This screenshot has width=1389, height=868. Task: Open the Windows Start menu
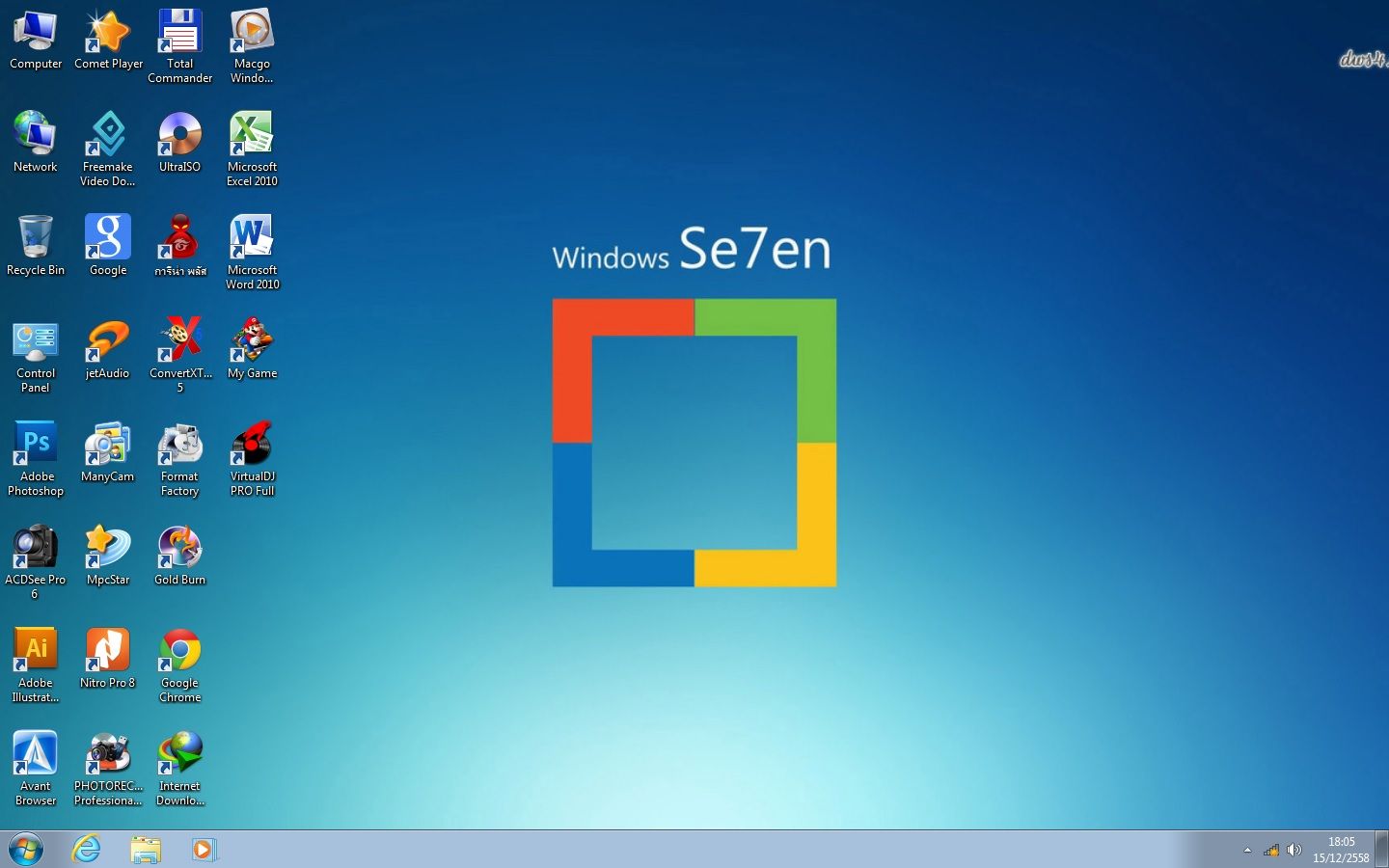[26, 849]
